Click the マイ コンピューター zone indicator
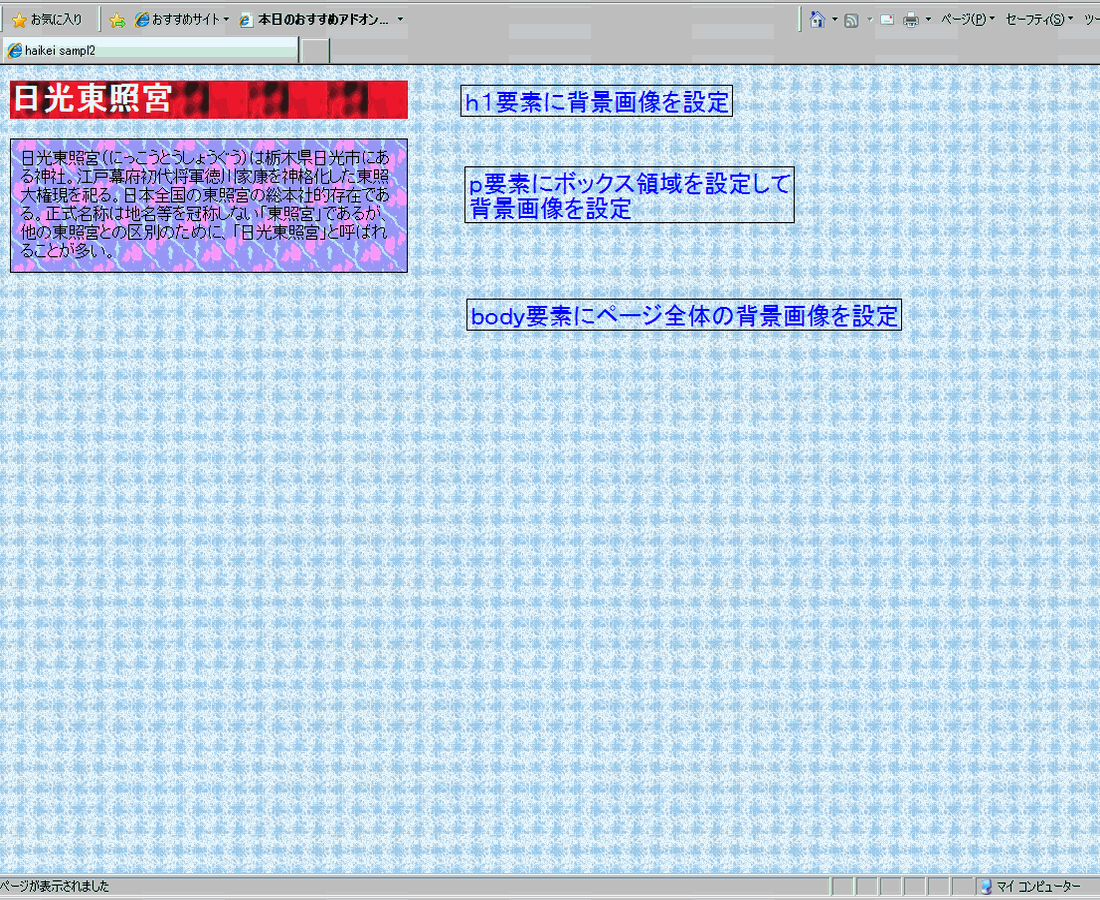1100x900 pixels. click(x=1031, y=887)
